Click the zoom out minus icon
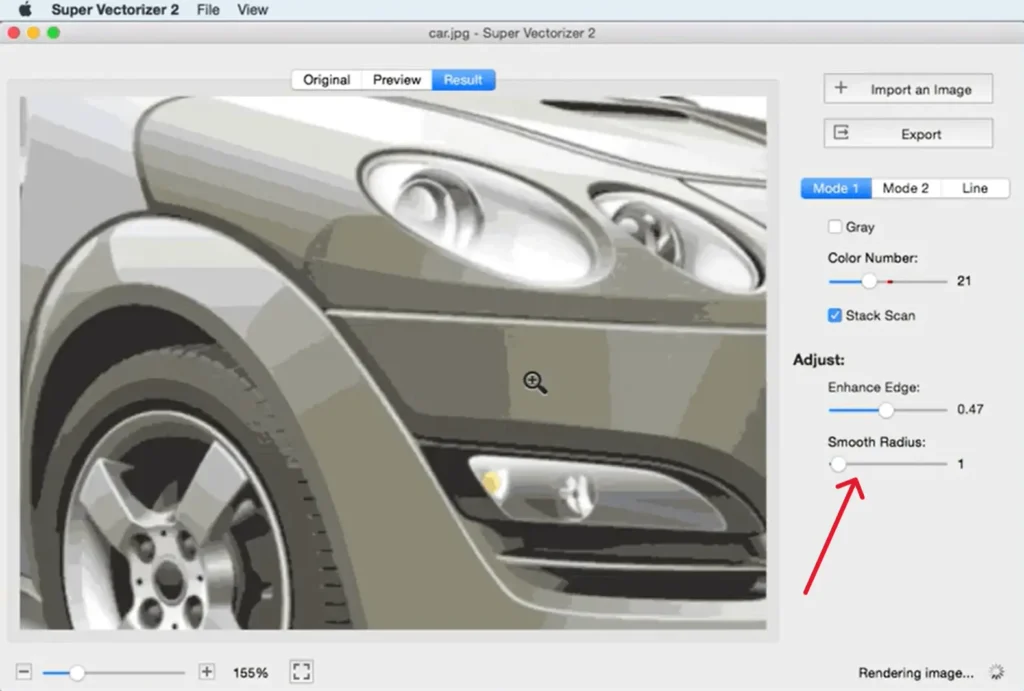This screenshot has height=691, width=1024. 23,672
